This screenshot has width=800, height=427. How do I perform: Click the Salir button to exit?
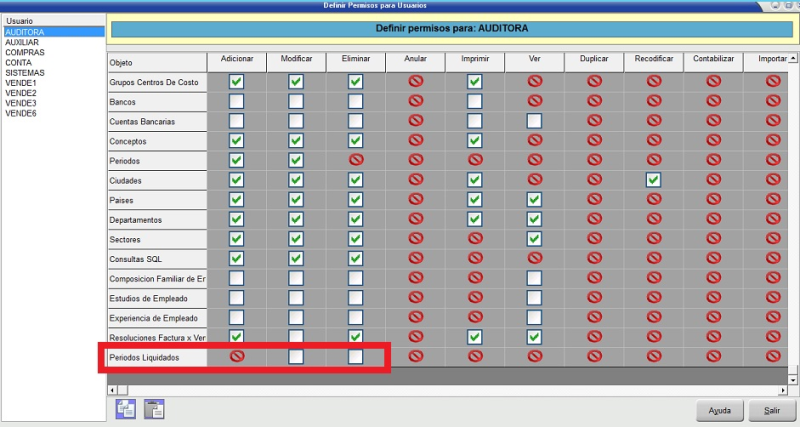772,410
